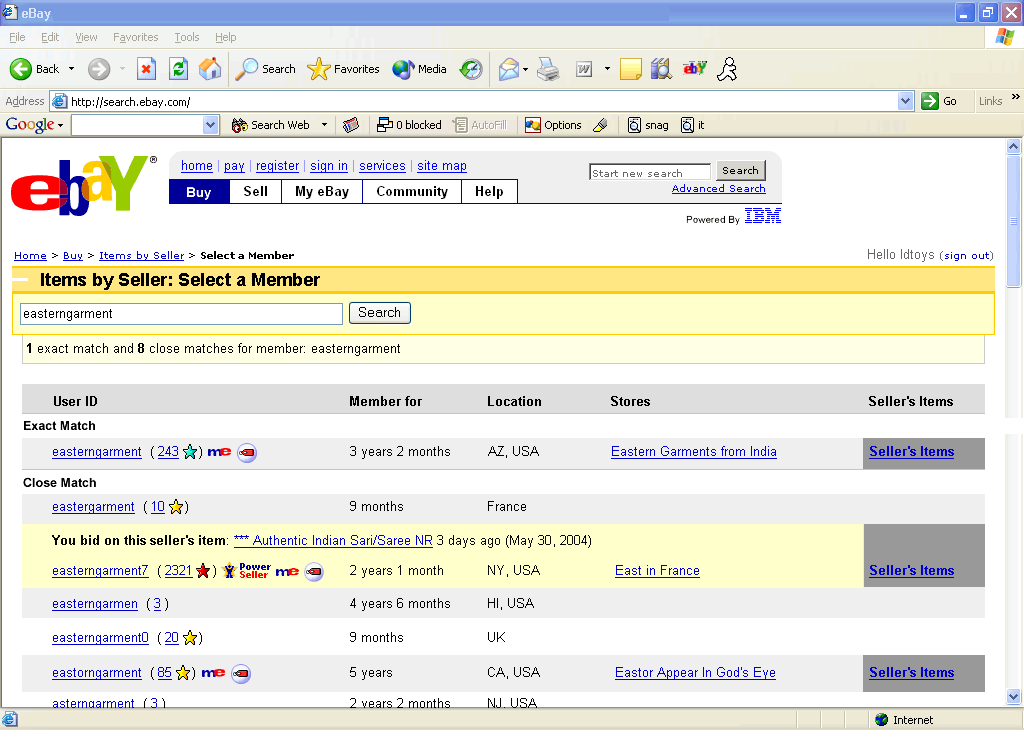Click the IBM logo link
Screen dimensions: 1024x738
click(x=762, y=216)
